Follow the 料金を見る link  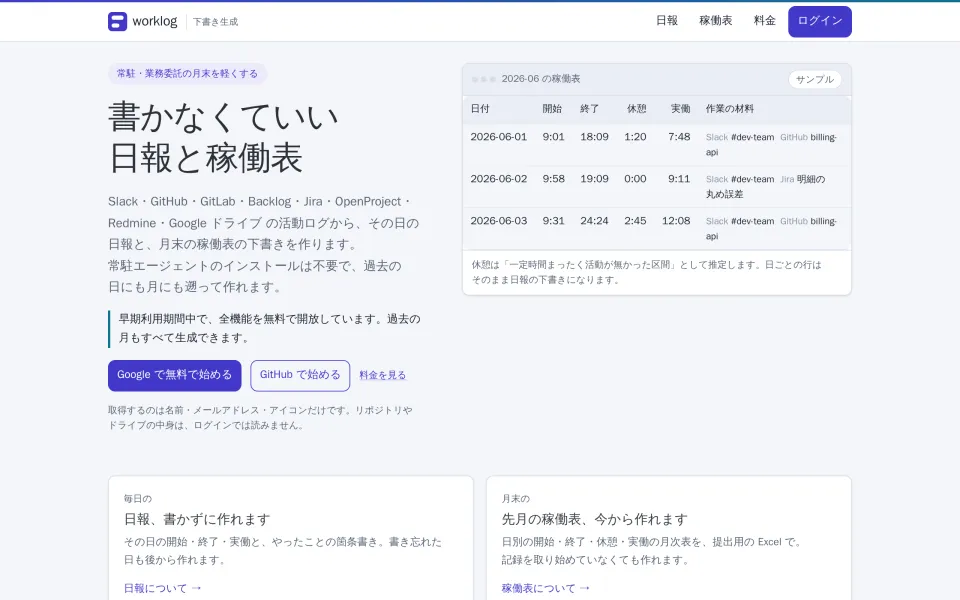point(383,375)
